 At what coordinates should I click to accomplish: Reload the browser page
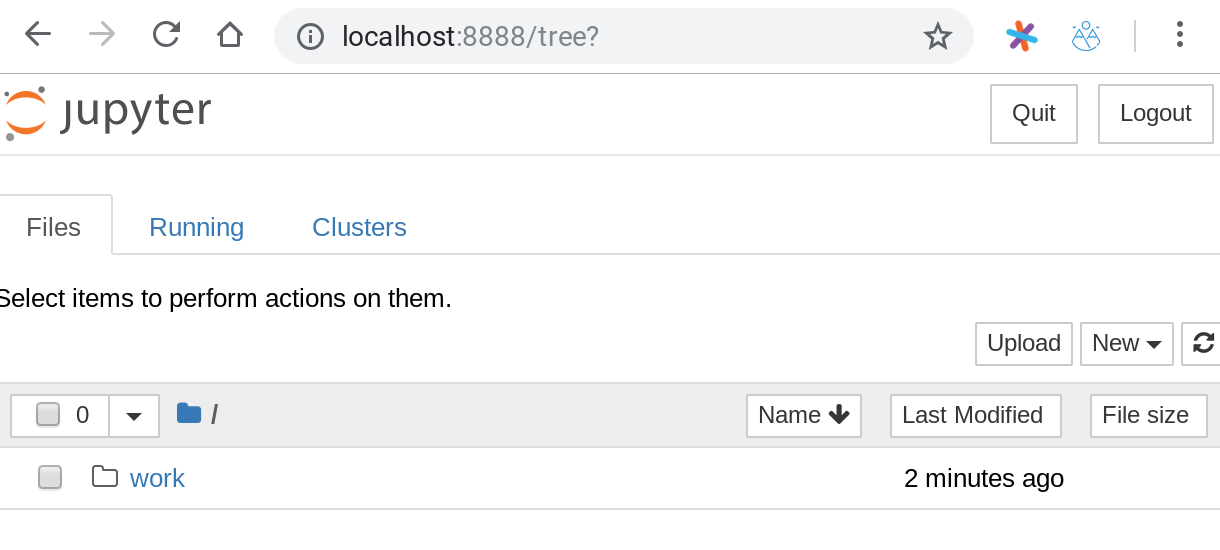[166, 35]
